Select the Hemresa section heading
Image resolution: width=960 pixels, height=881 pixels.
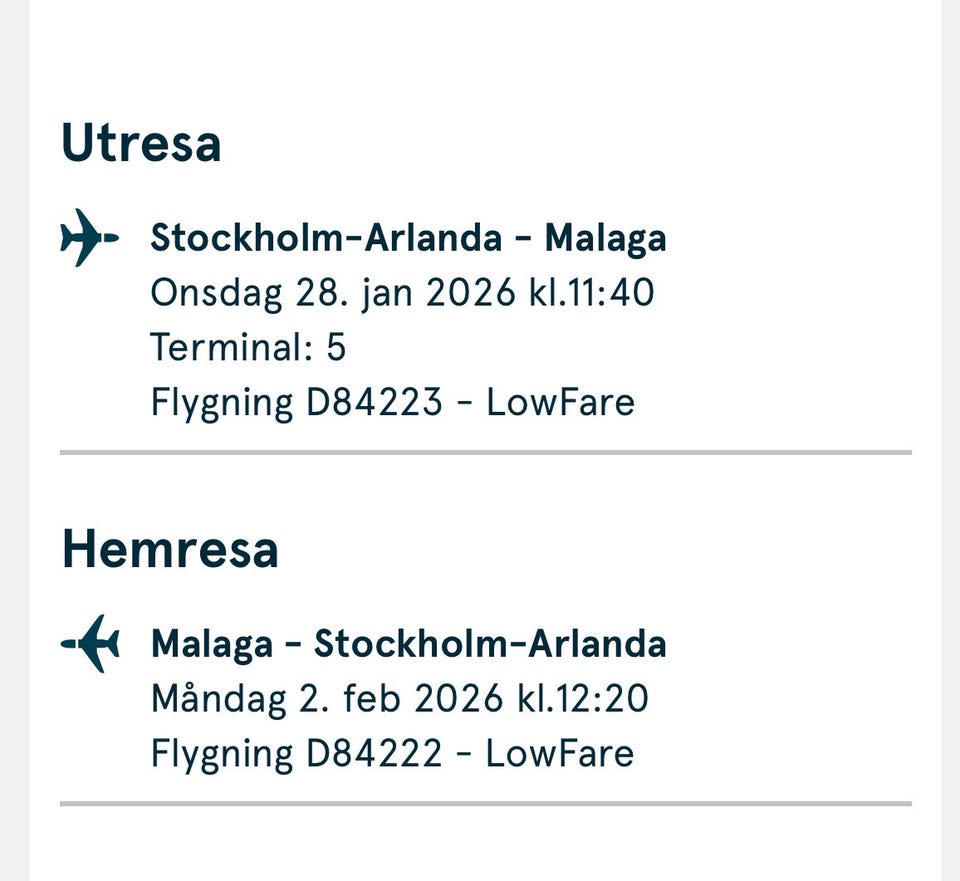170,549
